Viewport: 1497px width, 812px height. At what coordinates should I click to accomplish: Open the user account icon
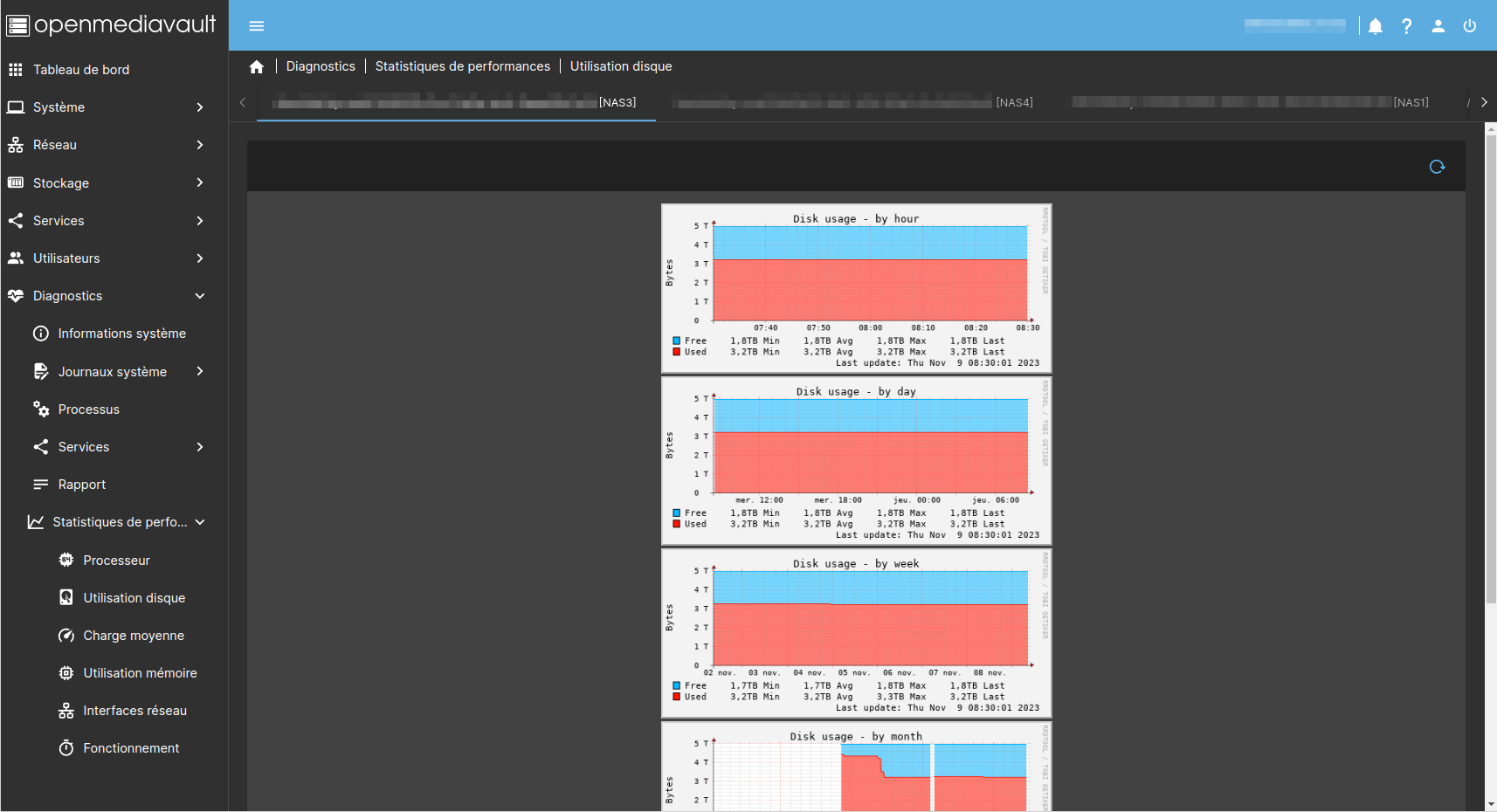1438,26
